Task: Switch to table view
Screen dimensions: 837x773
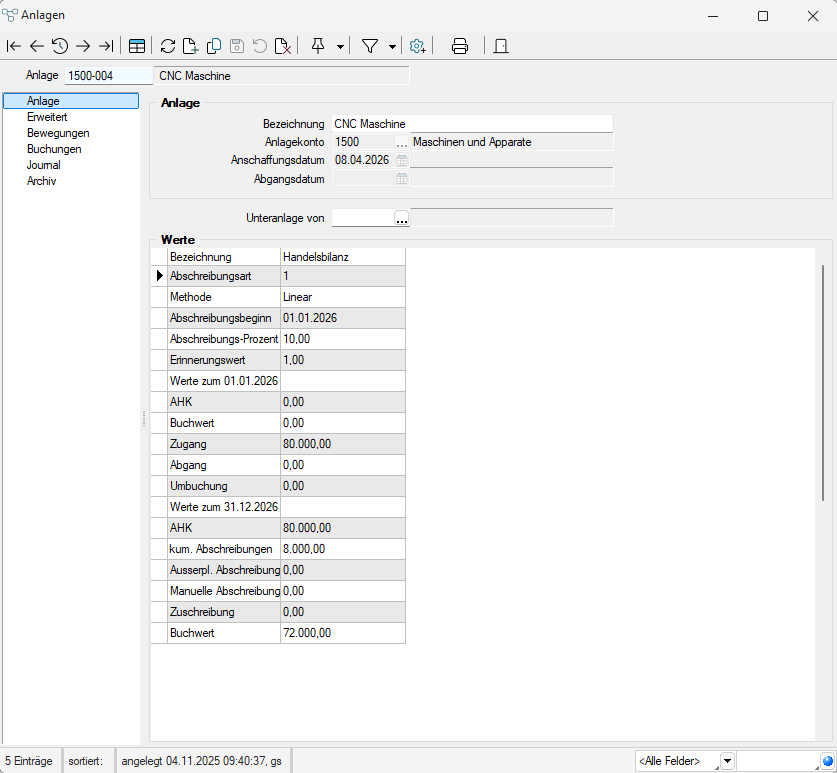Action: pyautogui.click(x=137, y=46)
